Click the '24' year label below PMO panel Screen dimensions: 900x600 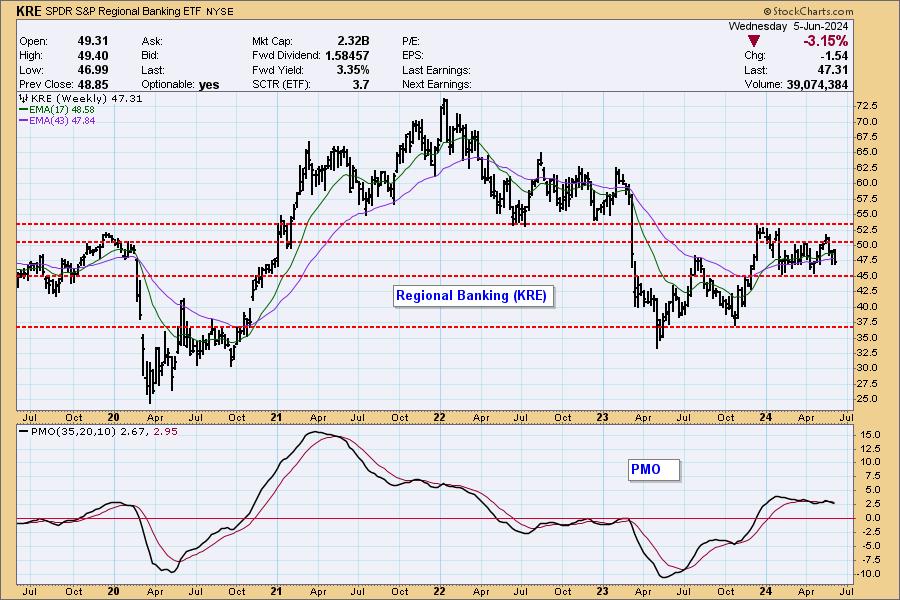pyautogui.click(x=766, y=591)
